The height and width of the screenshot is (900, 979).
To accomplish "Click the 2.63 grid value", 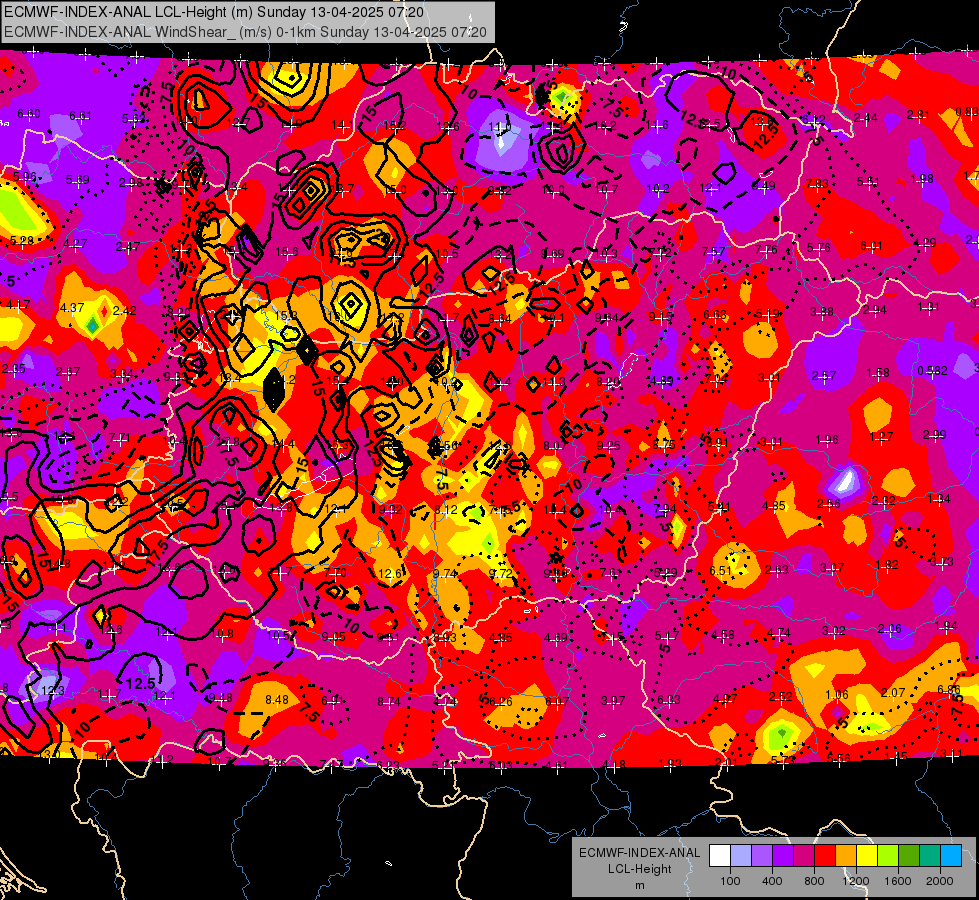I will point(776,570).
